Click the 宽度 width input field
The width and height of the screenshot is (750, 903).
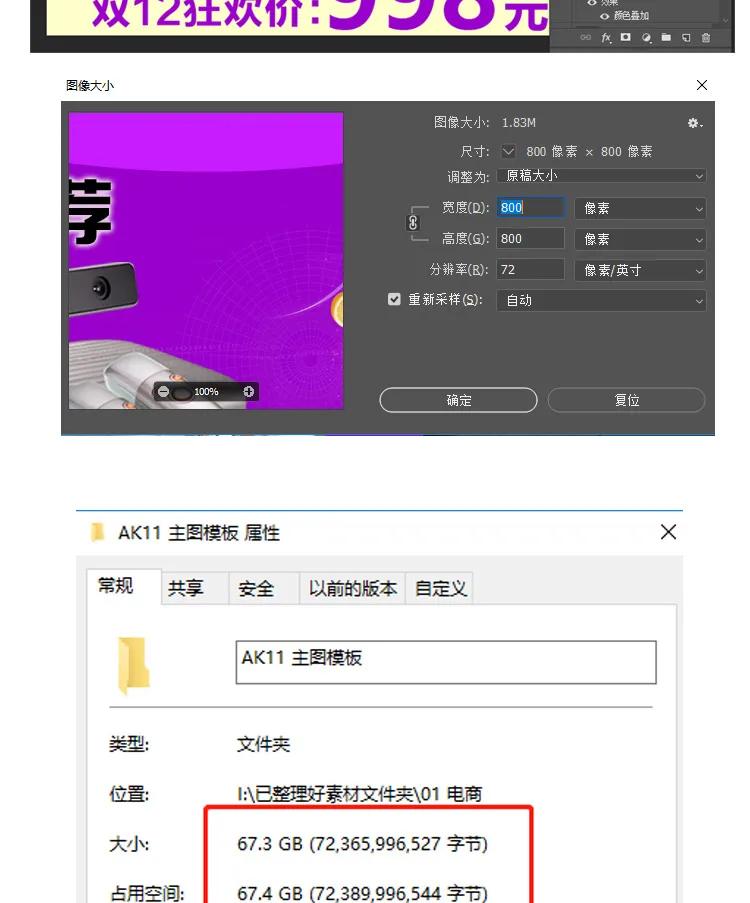click(x=531, y=208)
